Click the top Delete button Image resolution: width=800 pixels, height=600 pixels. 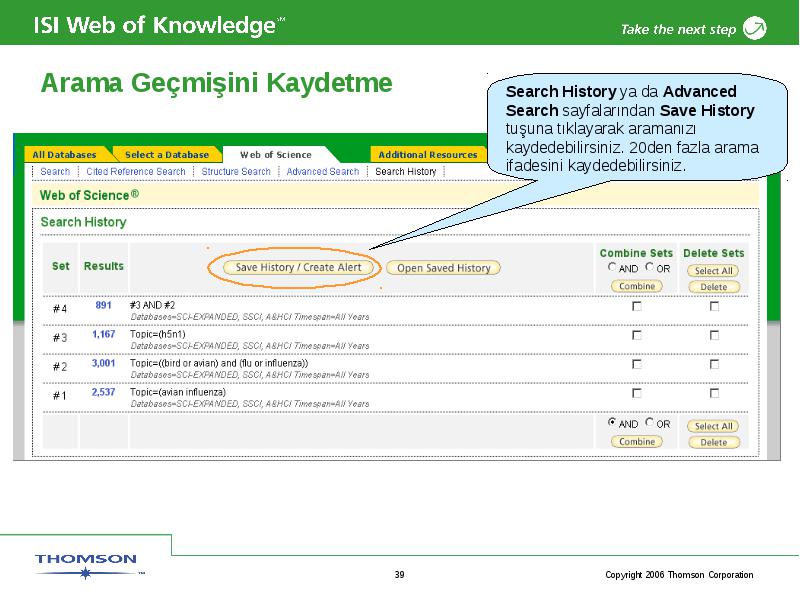tap(713, 287)
